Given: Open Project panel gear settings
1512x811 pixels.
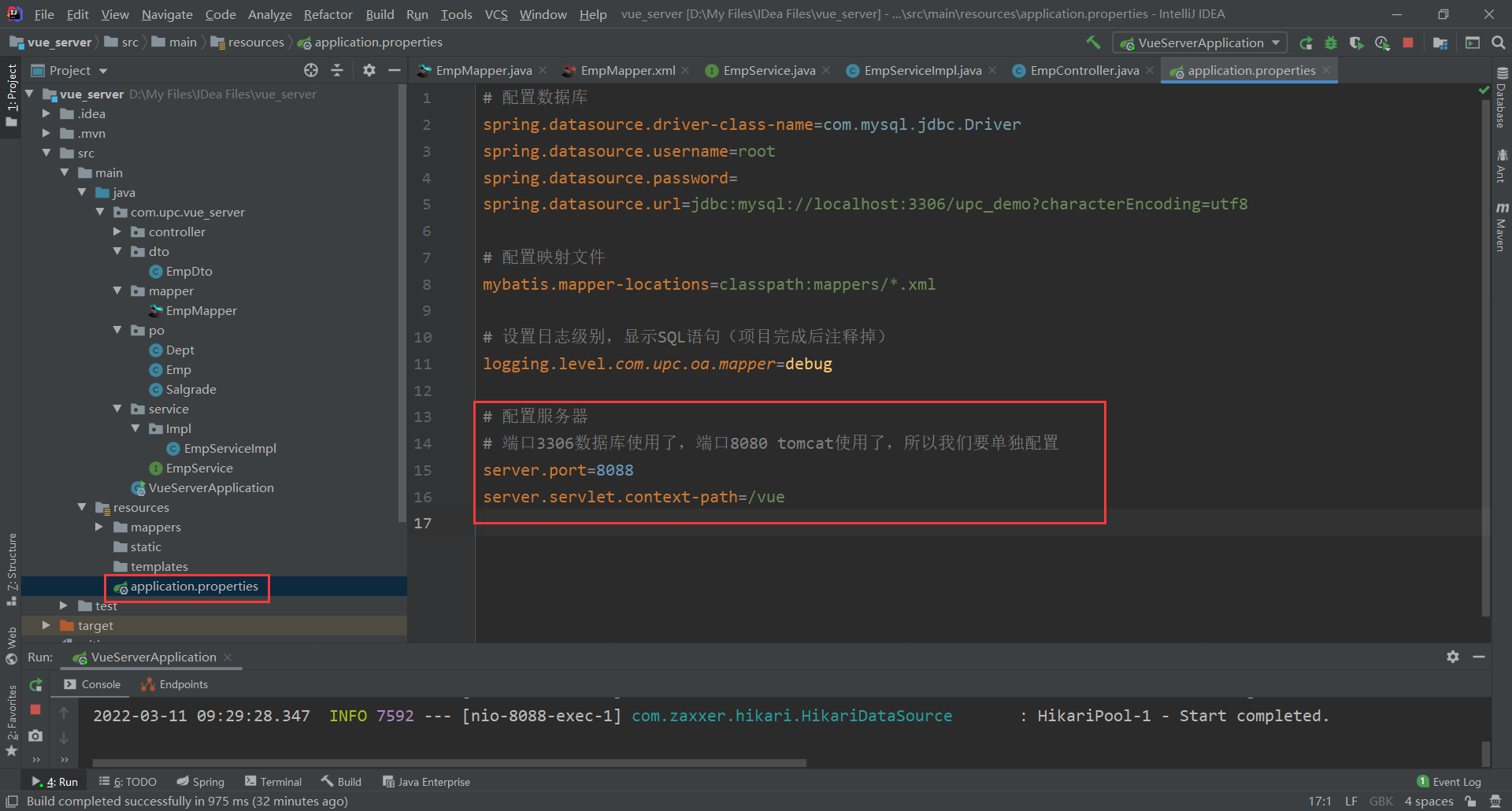Looking at the screenshot, I should click(369, 70).
